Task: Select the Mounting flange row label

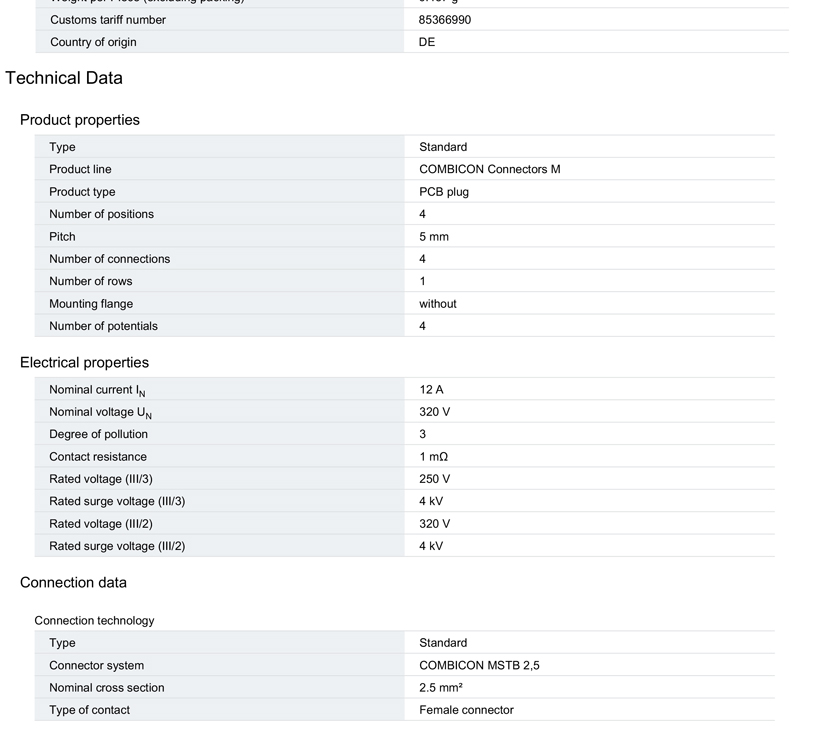Action: pos(91,304)
